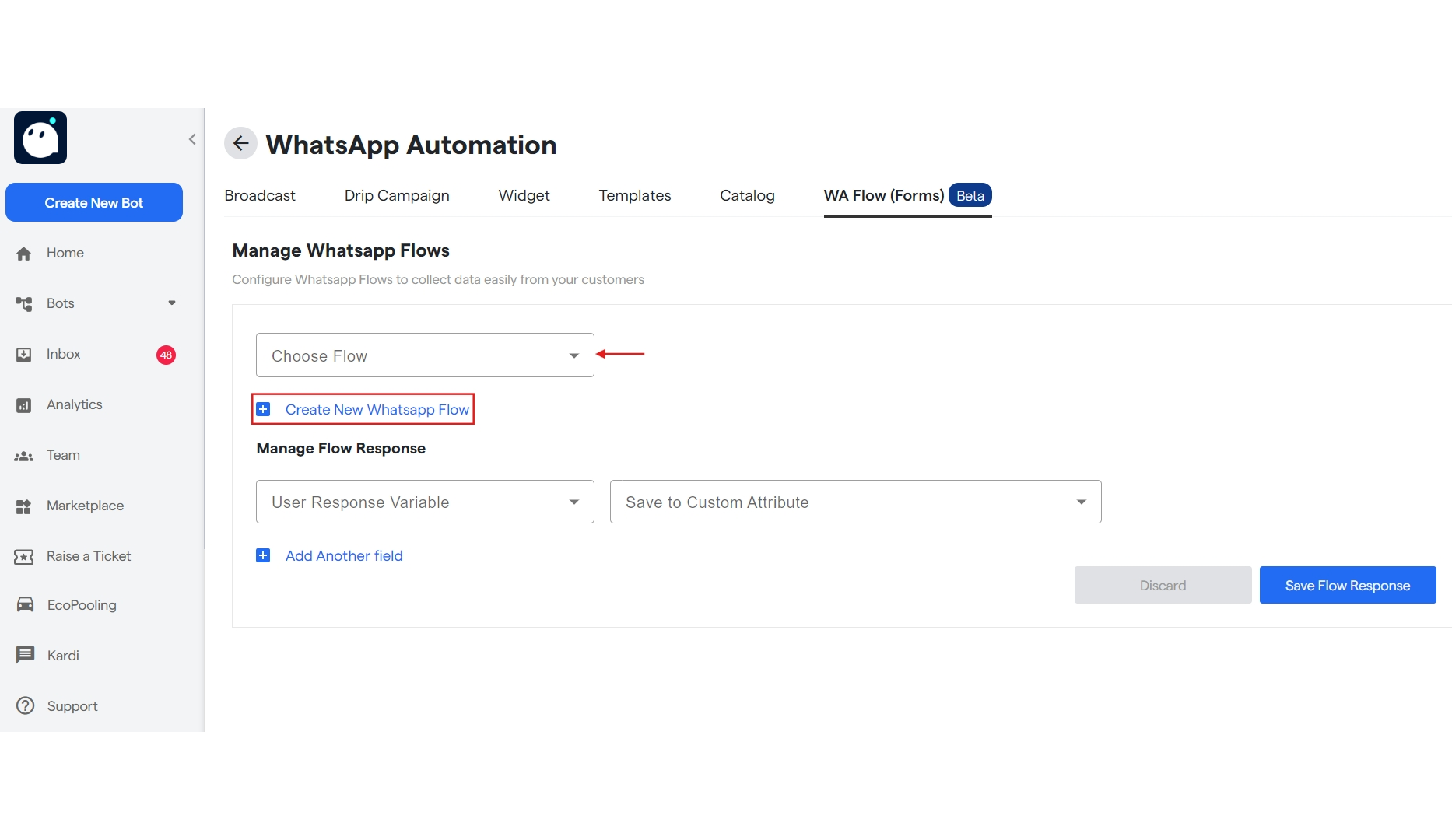Screen dimensions: 1452x840
Task: Click Save Flow Response button
Action: click(1348, 585)
